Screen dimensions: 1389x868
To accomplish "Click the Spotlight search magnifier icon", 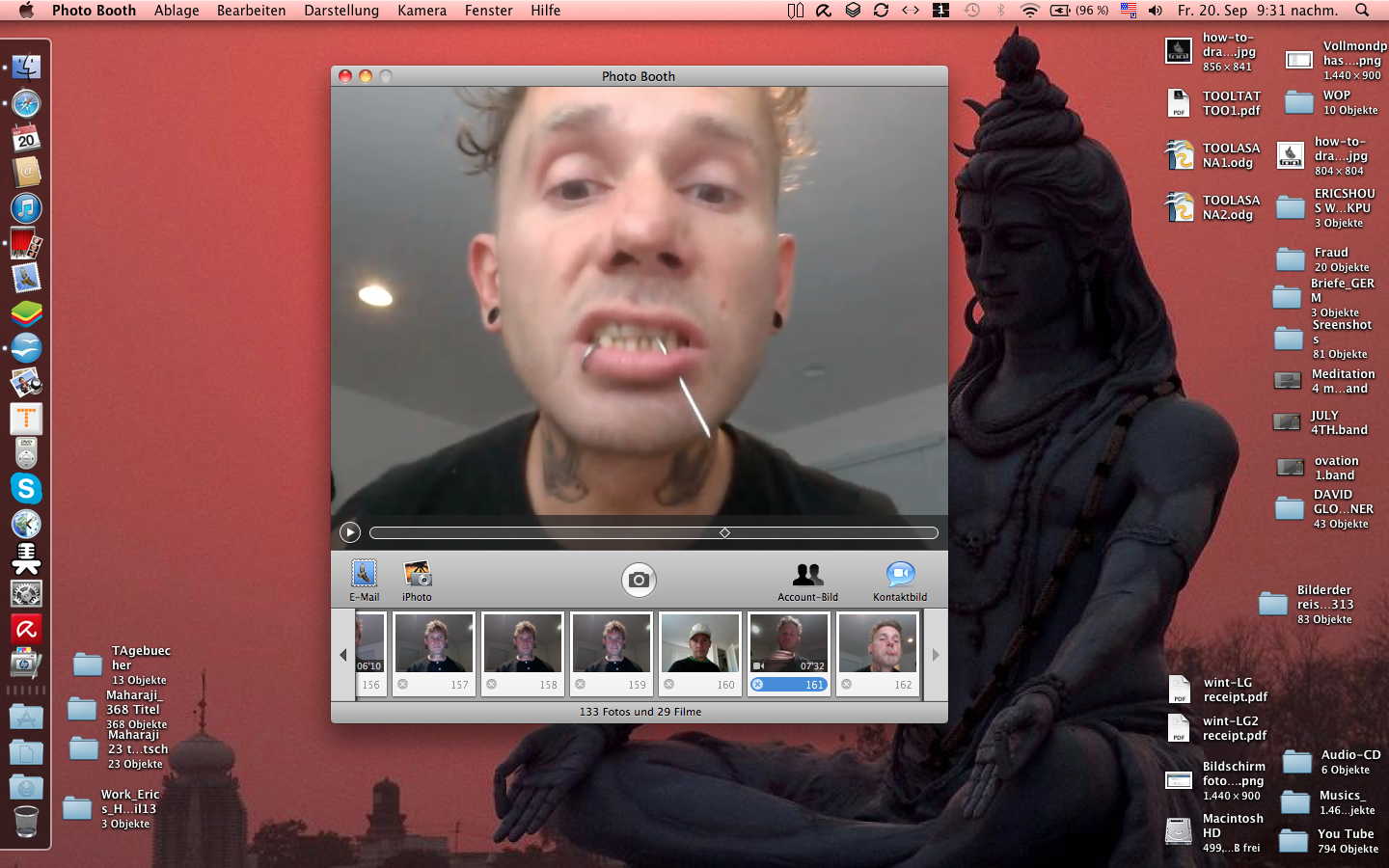I will [x=1362, y=11].
